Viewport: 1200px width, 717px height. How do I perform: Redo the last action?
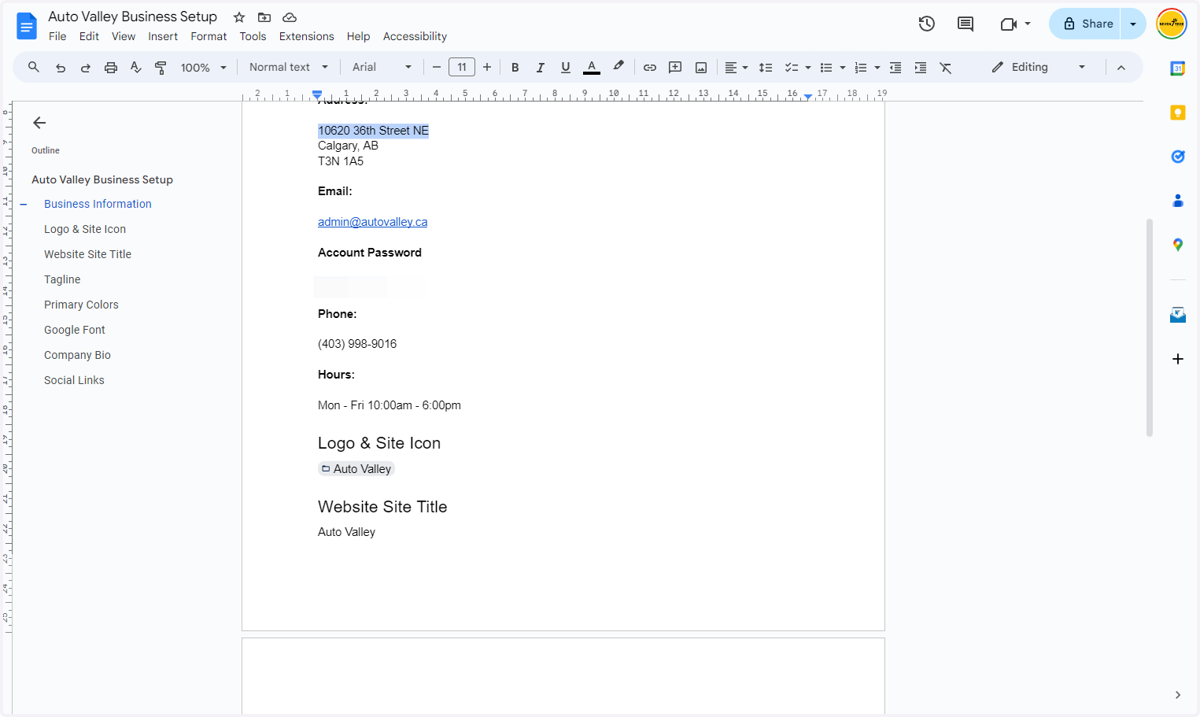click(85, 67)
